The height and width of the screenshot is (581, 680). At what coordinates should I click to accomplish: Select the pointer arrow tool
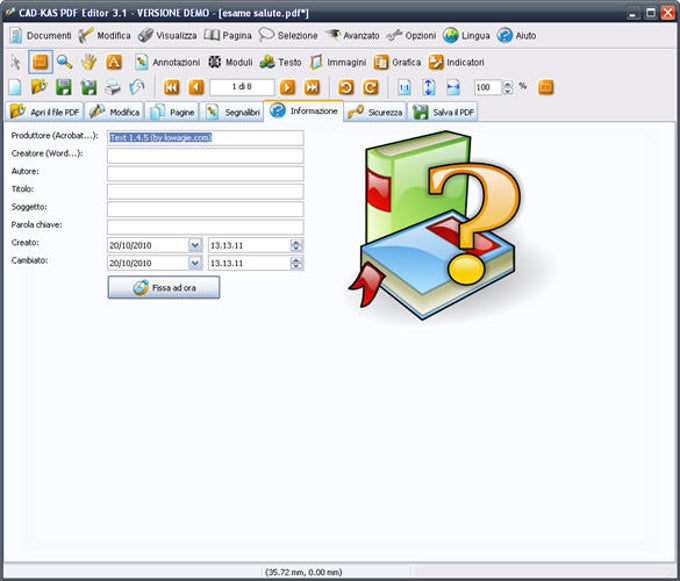pyautogui.click(x=15, y=62)
